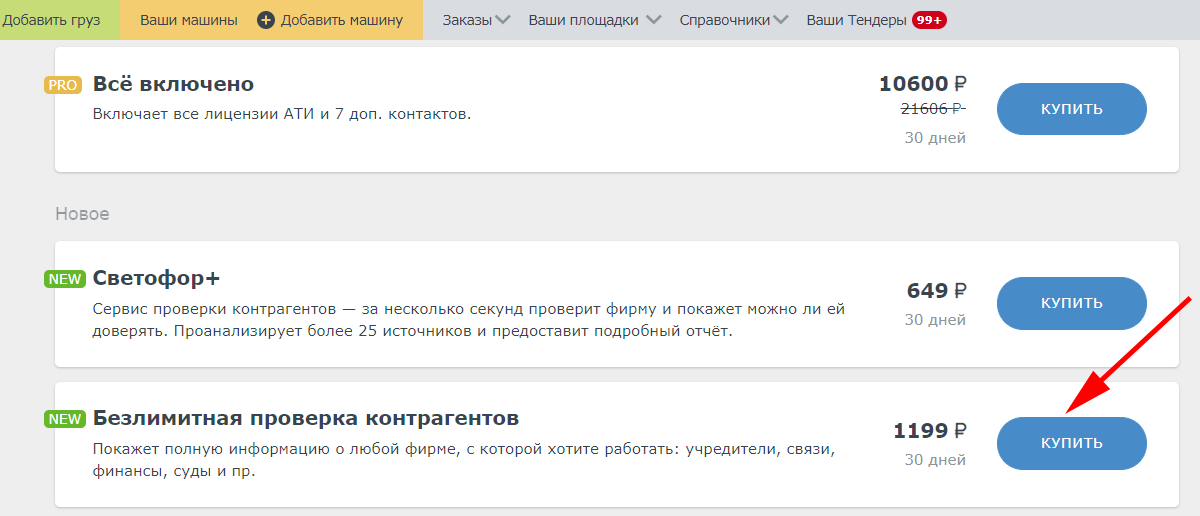Go to the Ваши машины tab

tap(189, 20)
